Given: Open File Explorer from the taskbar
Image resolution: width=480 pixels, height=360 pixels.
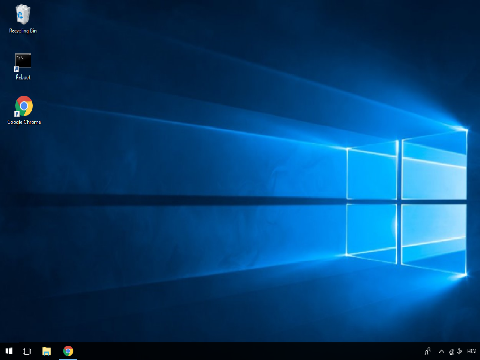Looking at the screenshot, I should click(47, 351).
